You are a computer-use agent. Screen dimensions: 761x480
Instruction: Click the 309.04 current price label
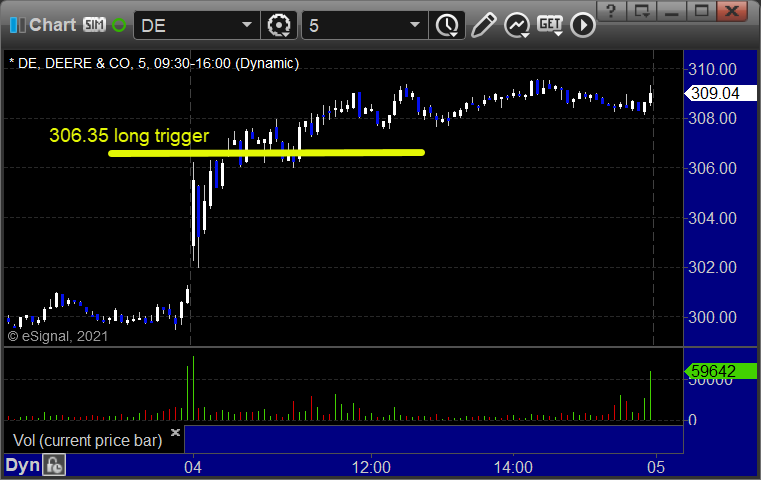tap(720, 93)
